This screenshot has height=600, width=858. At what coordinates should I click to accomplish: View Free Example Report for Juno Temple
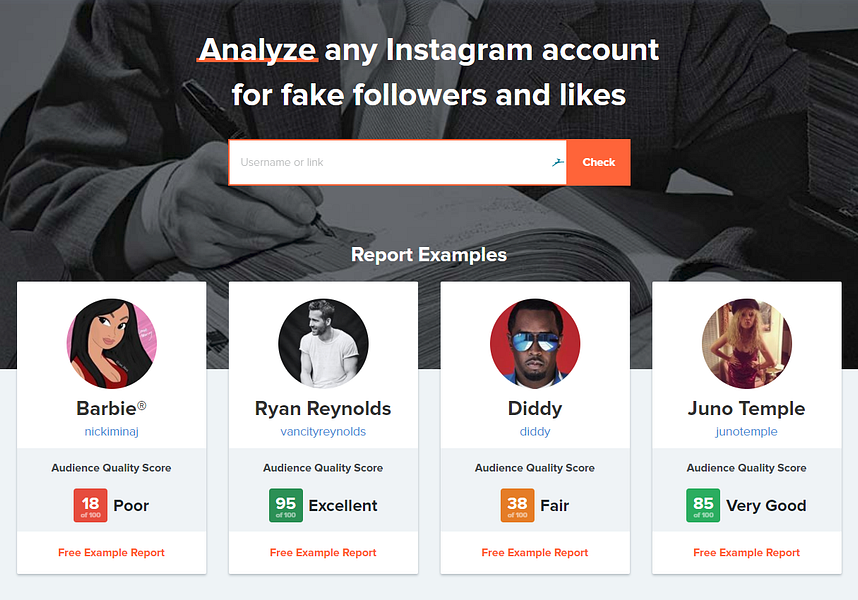[x=746, y=552]
